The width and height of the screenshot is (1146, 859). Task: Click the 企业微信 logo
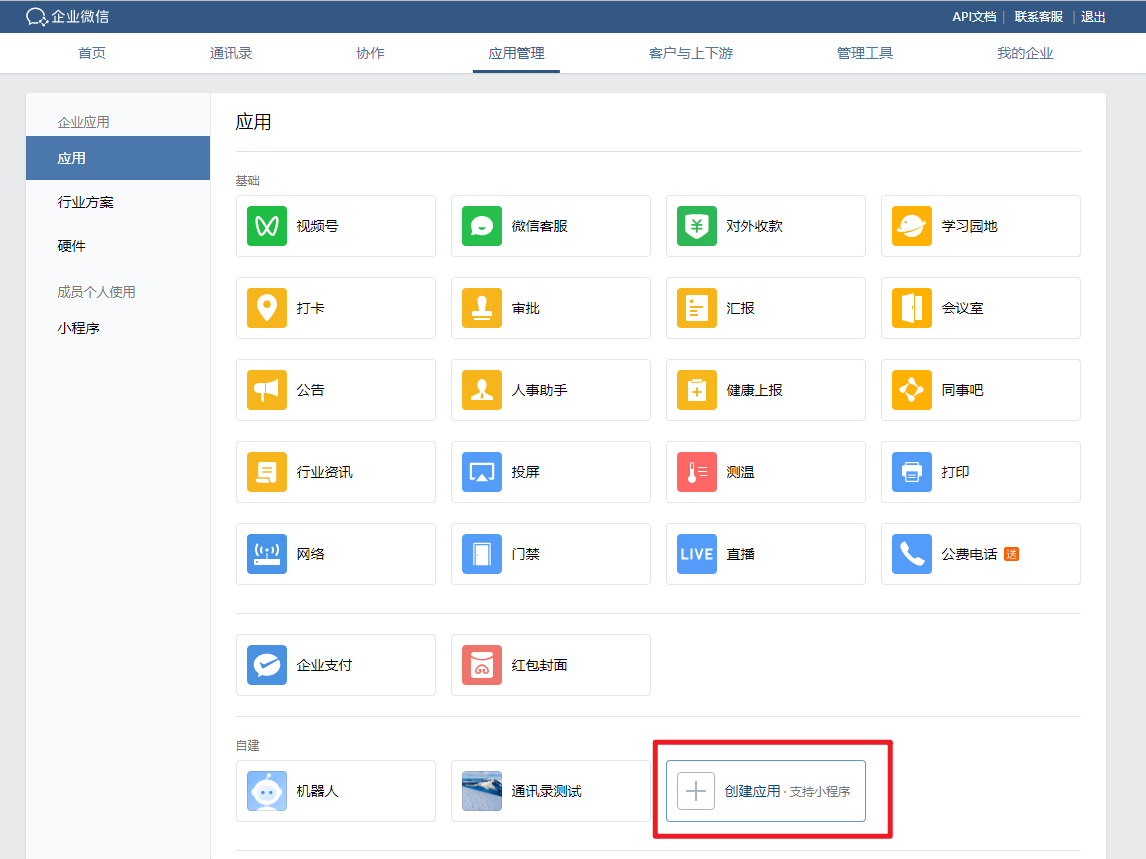[x=67, y=16]
